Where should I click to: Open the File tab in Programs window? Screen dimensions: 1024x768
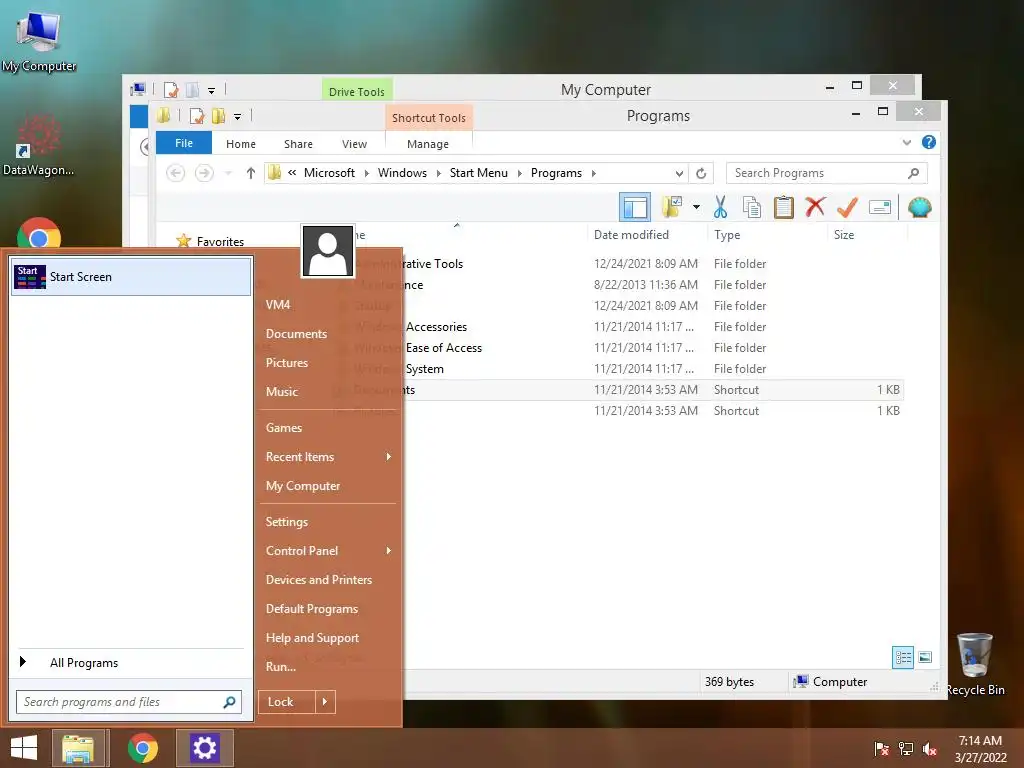tap(184, 143)
